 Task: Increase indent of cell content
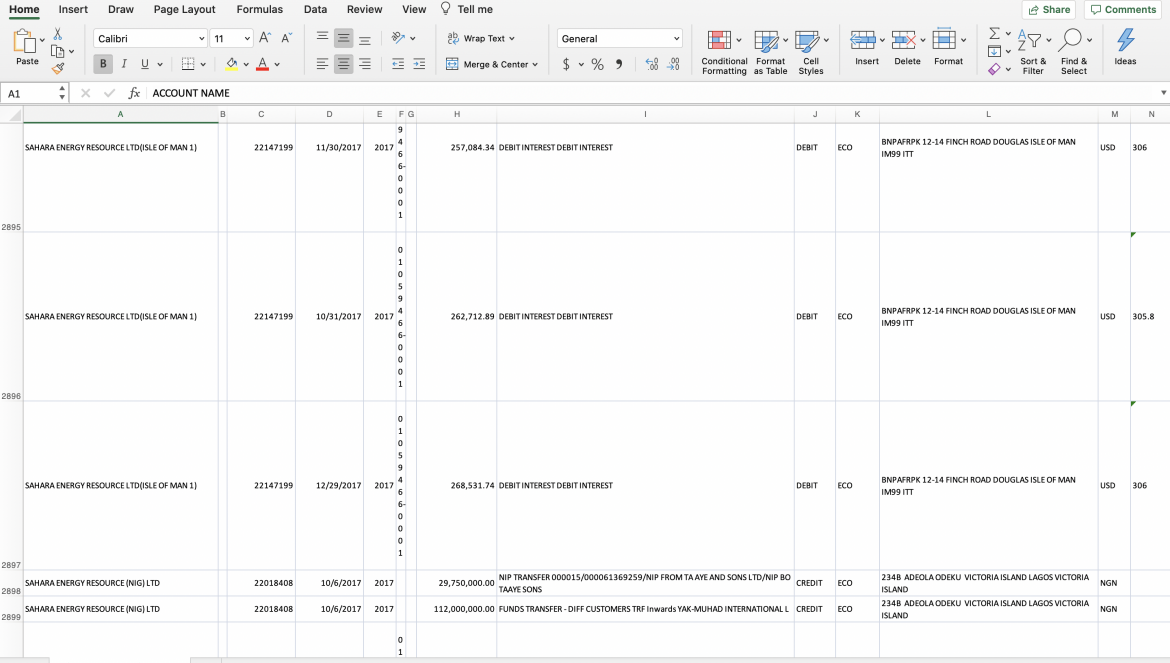[419, 64]
